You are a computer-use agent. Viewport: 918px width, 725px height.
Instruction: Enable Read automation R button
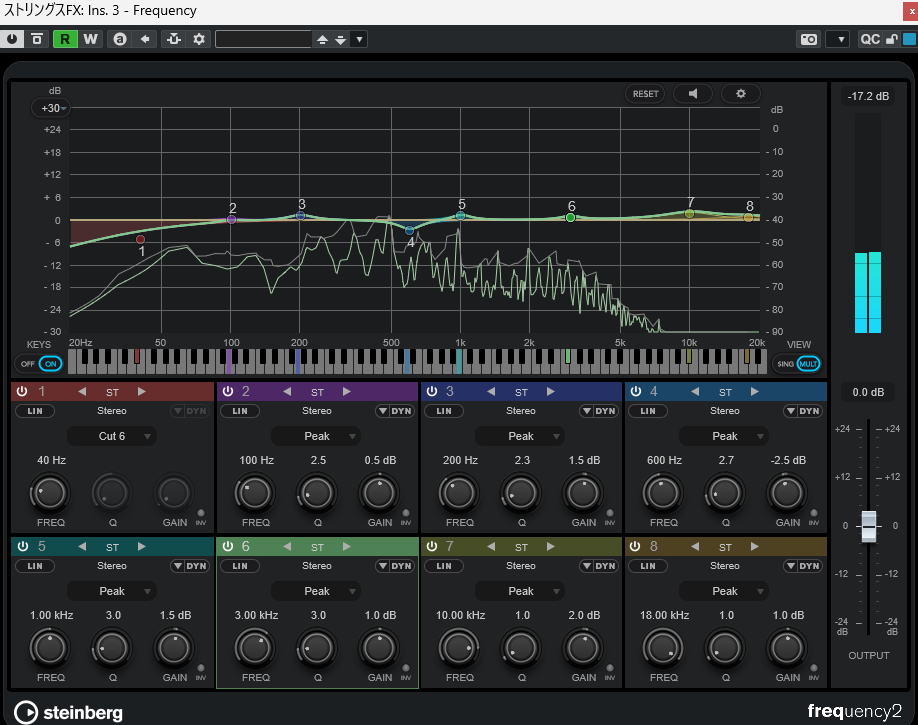coord(65,39)
